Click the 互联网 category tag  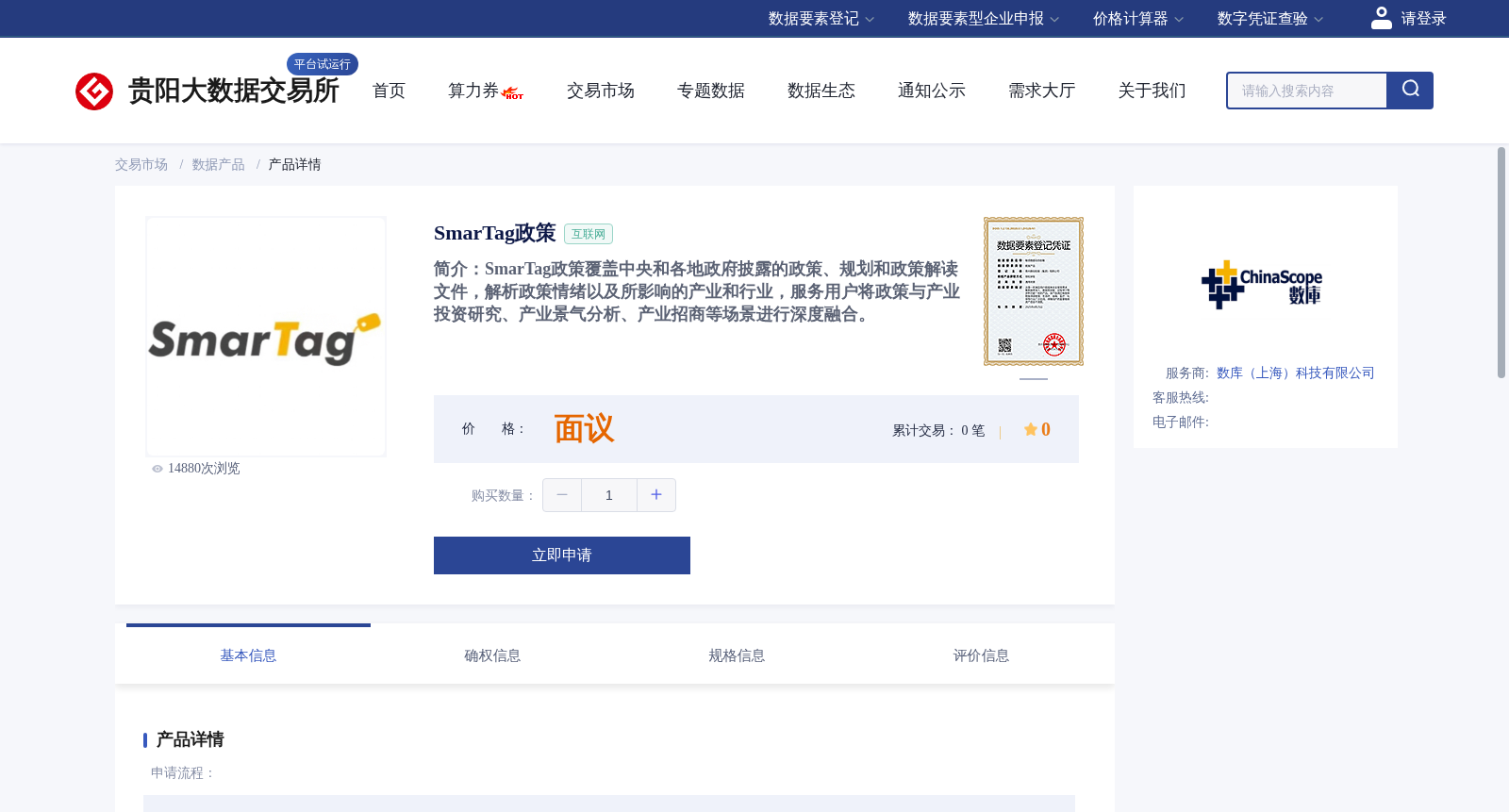pyautogui.click(x=589, y=234)
